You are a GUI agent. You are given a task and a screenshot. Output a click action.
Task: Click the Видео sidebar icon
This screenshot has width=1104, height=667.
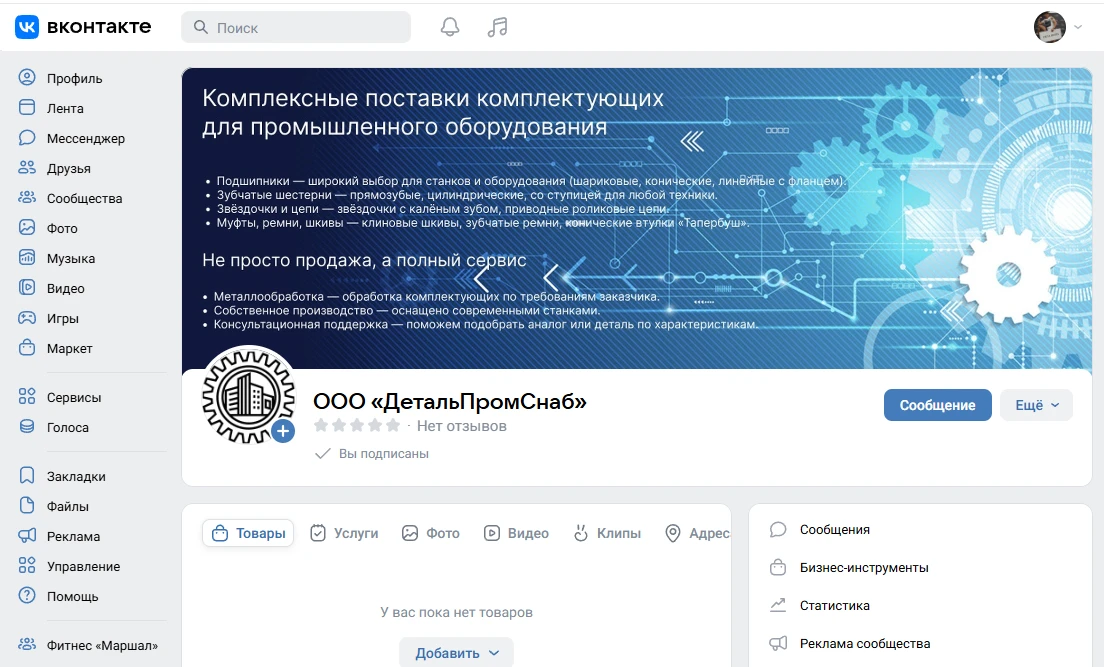[27, 287]
